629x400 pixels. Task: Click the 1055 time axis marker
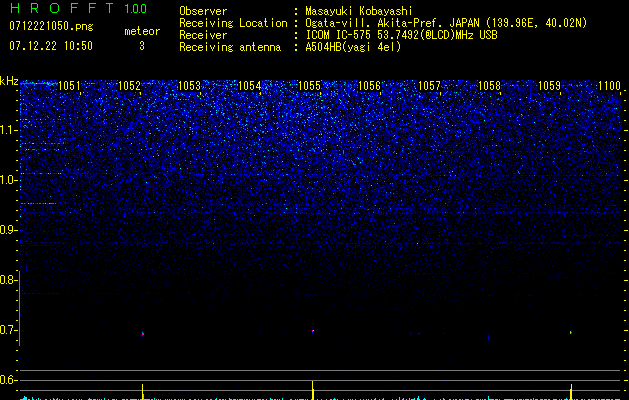pos(310,86)
